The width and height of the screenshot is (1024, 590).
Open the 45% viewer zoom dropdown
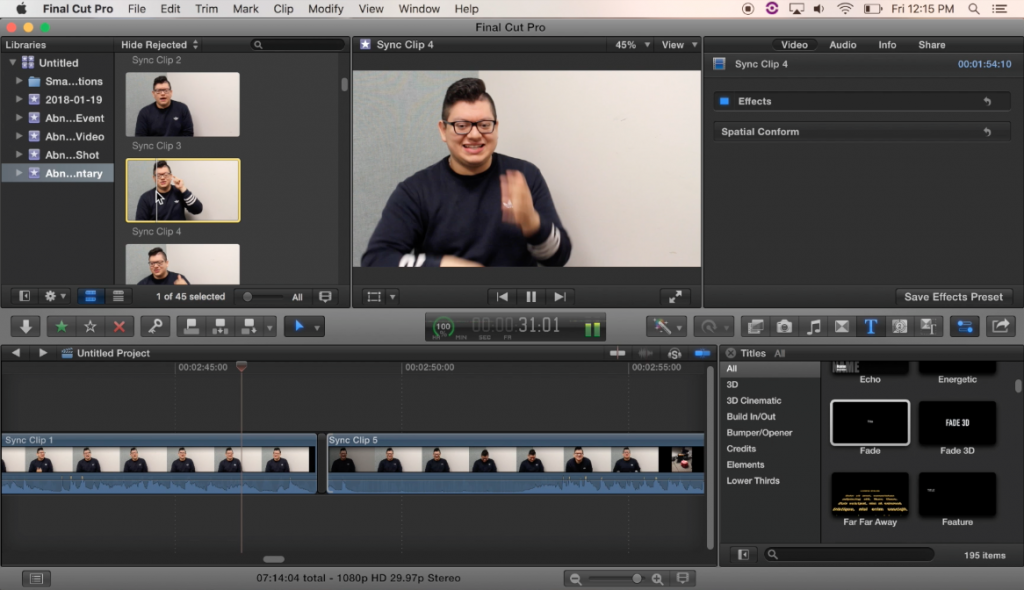click(632, 44)
